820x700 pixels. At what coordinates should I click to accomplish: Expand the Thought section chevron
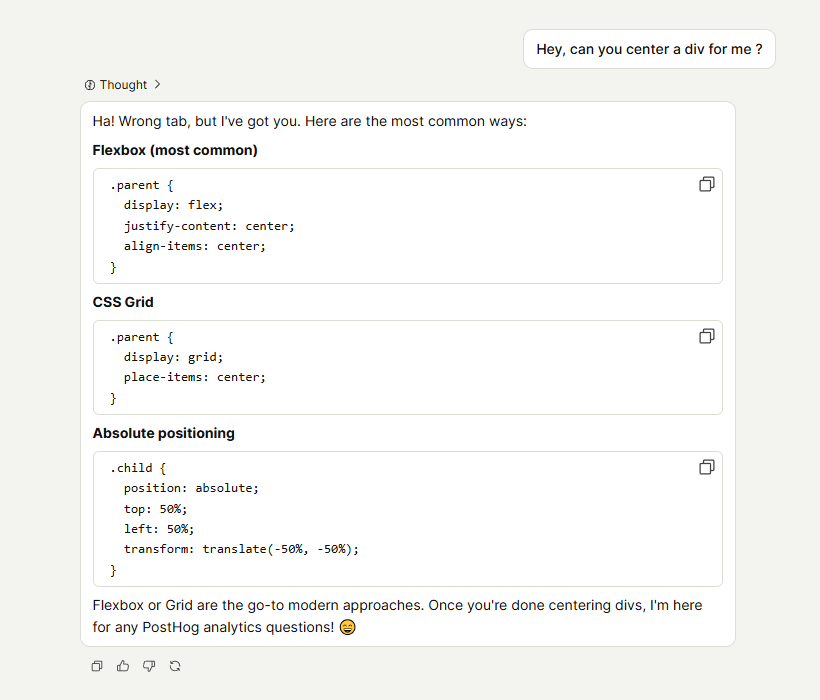[157, 84]
